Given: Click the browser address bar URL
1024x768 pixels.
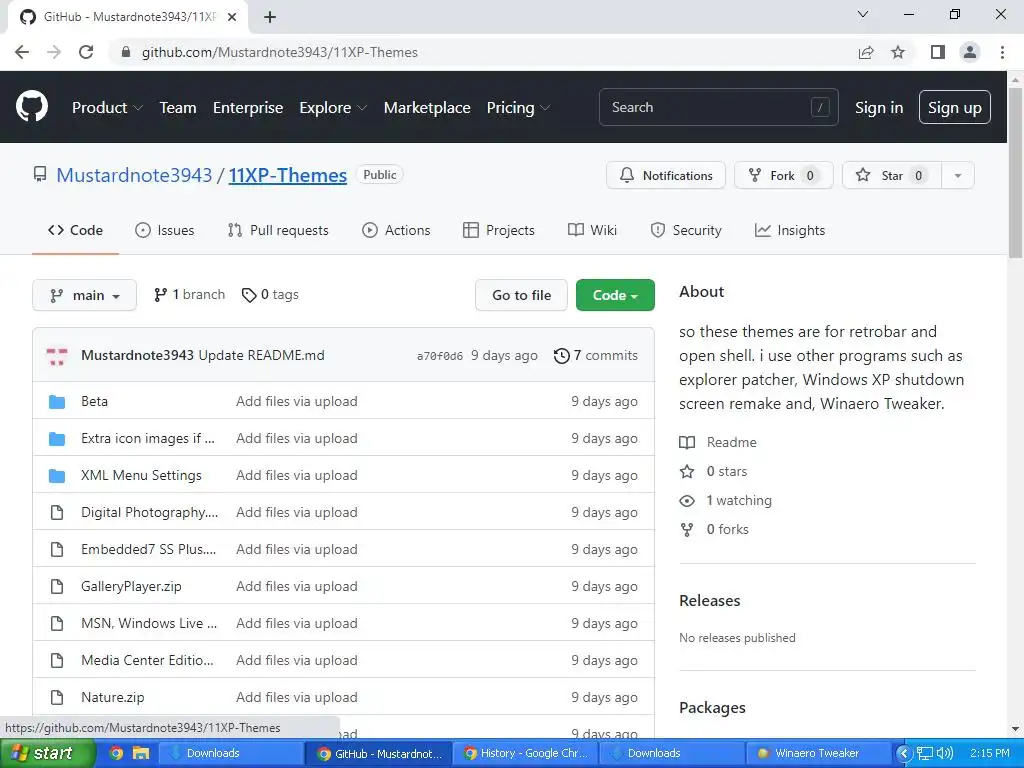Looking at the screenshot, I should pos(280,52).
